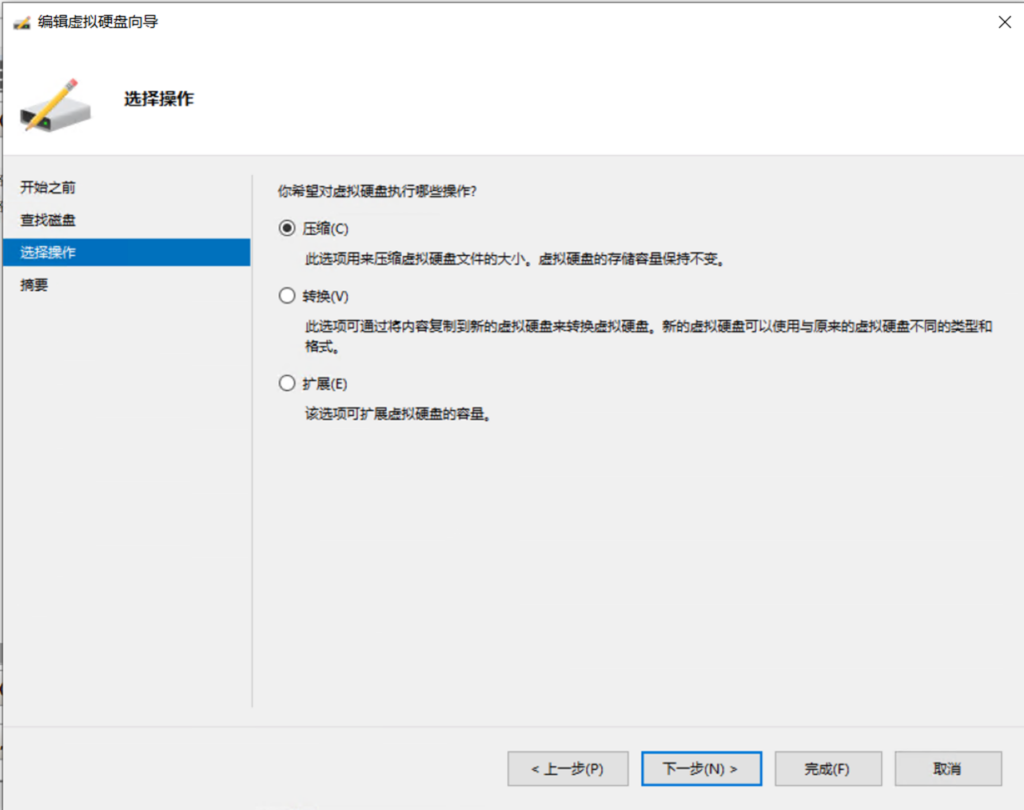This screenshot has height=810, width=1024.
Task: Click the 完成(F) finish button
Action: tap(828, 769)
